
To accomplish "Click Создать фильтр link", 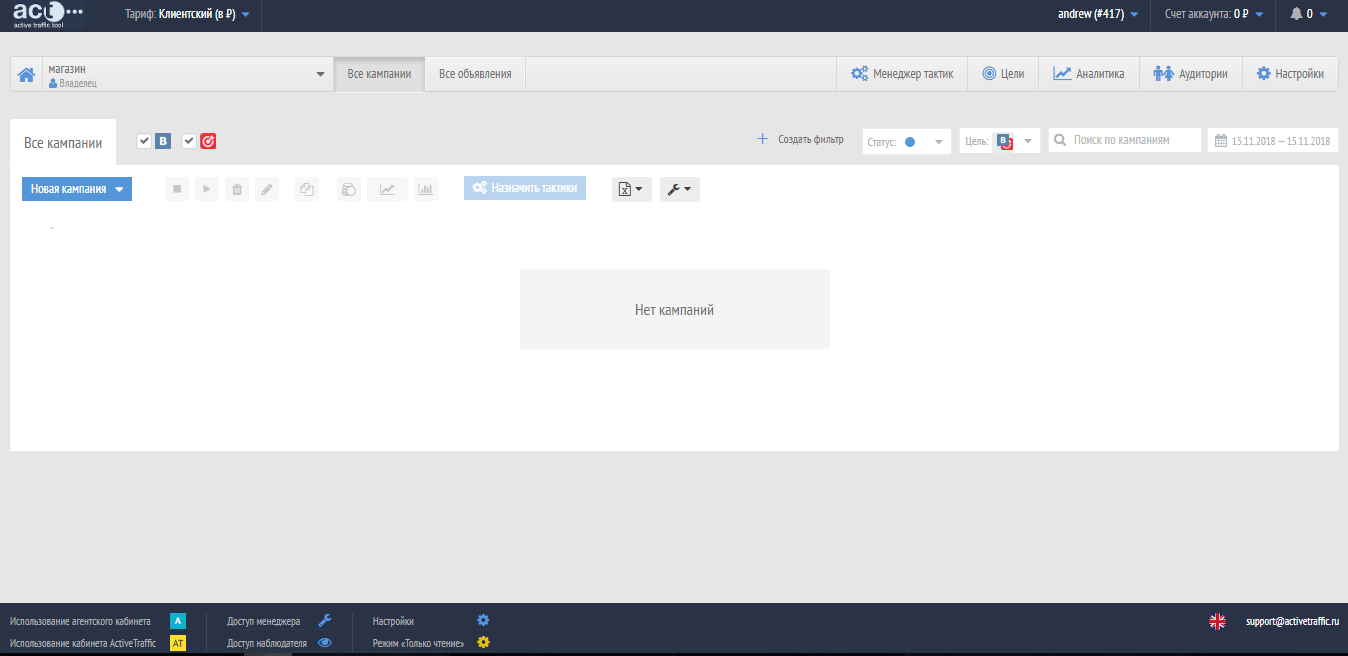I will click(x=800, y=140).
